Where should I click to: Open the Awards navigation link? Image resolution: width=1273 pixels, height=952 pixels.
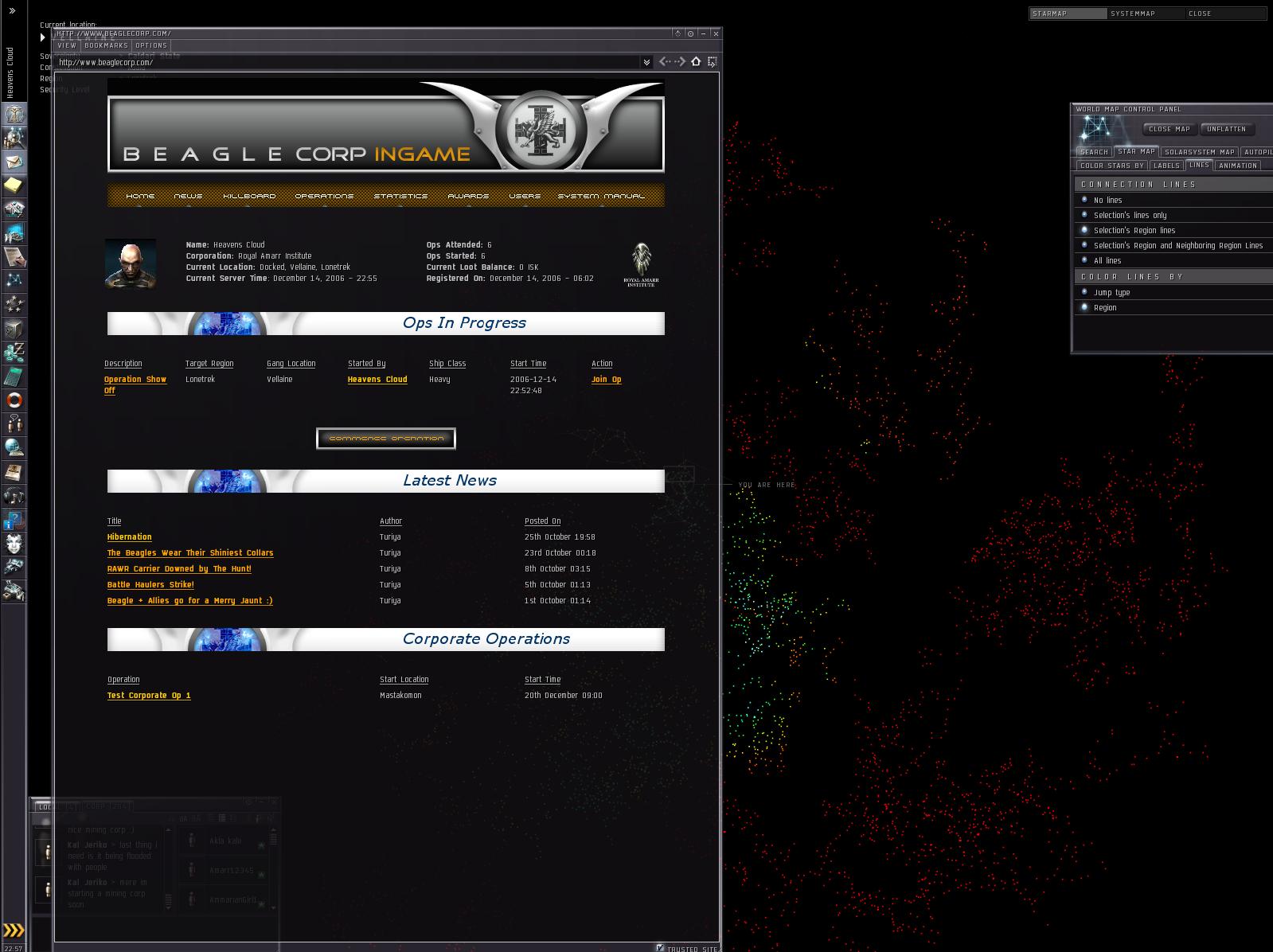(468, 196)
